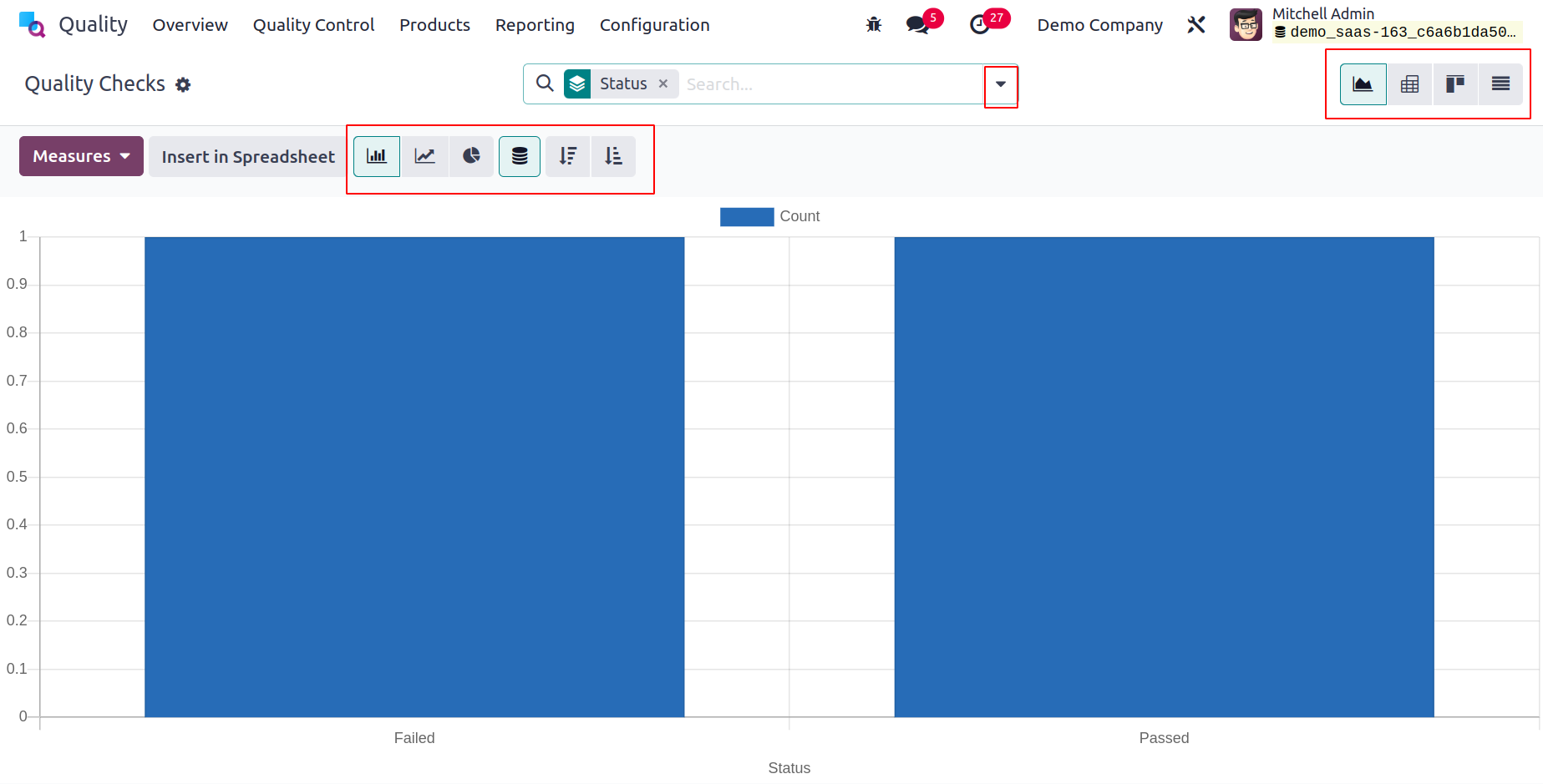Viewport: 1543px width, 784px height.
Task: Open the conversations chat icon
Action: (x=918, y=24)
